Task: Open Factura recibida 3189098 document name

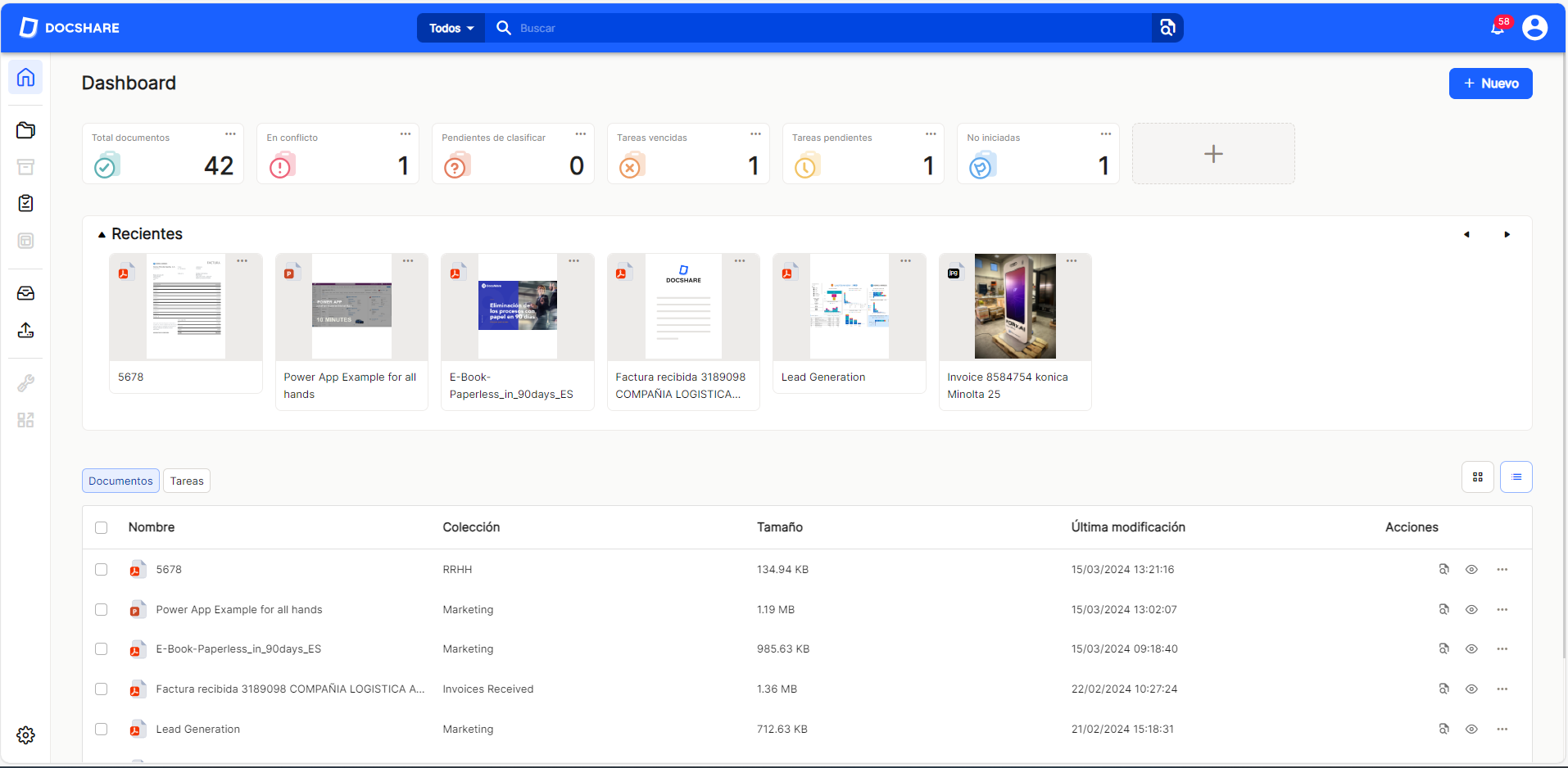Action: coord(290,689)
